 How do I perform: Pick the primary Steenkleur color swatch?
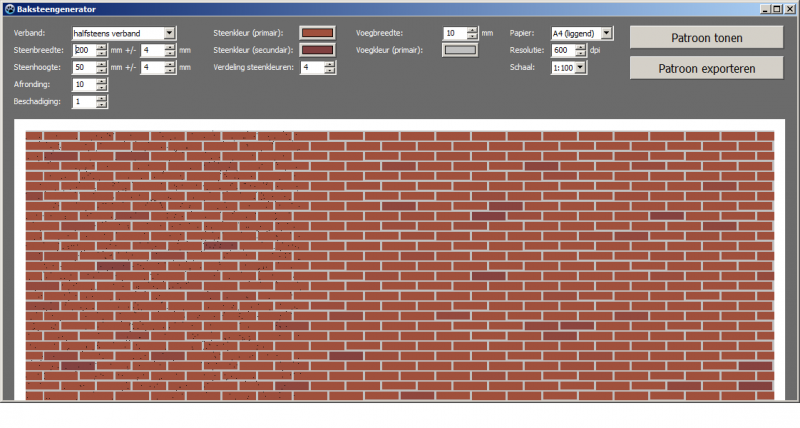point(317,33)
